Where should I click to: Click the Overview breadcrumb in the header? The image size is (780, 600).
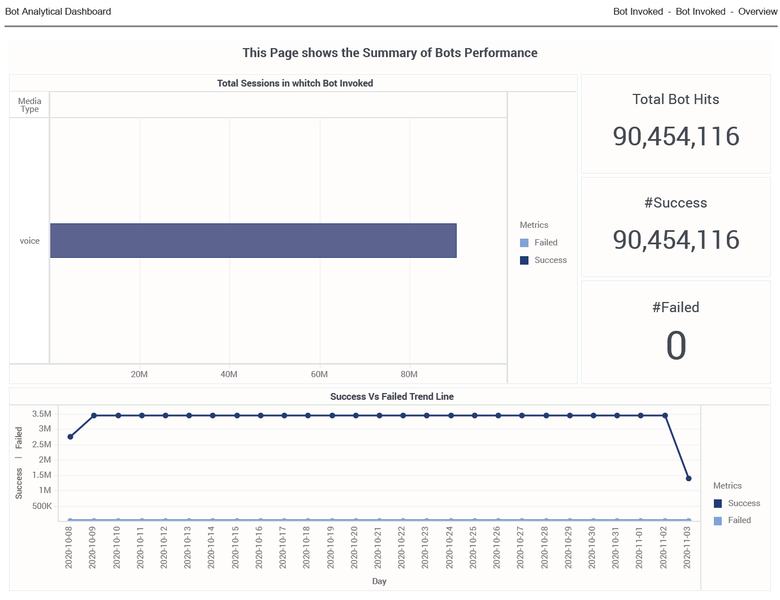click(757, 11)
